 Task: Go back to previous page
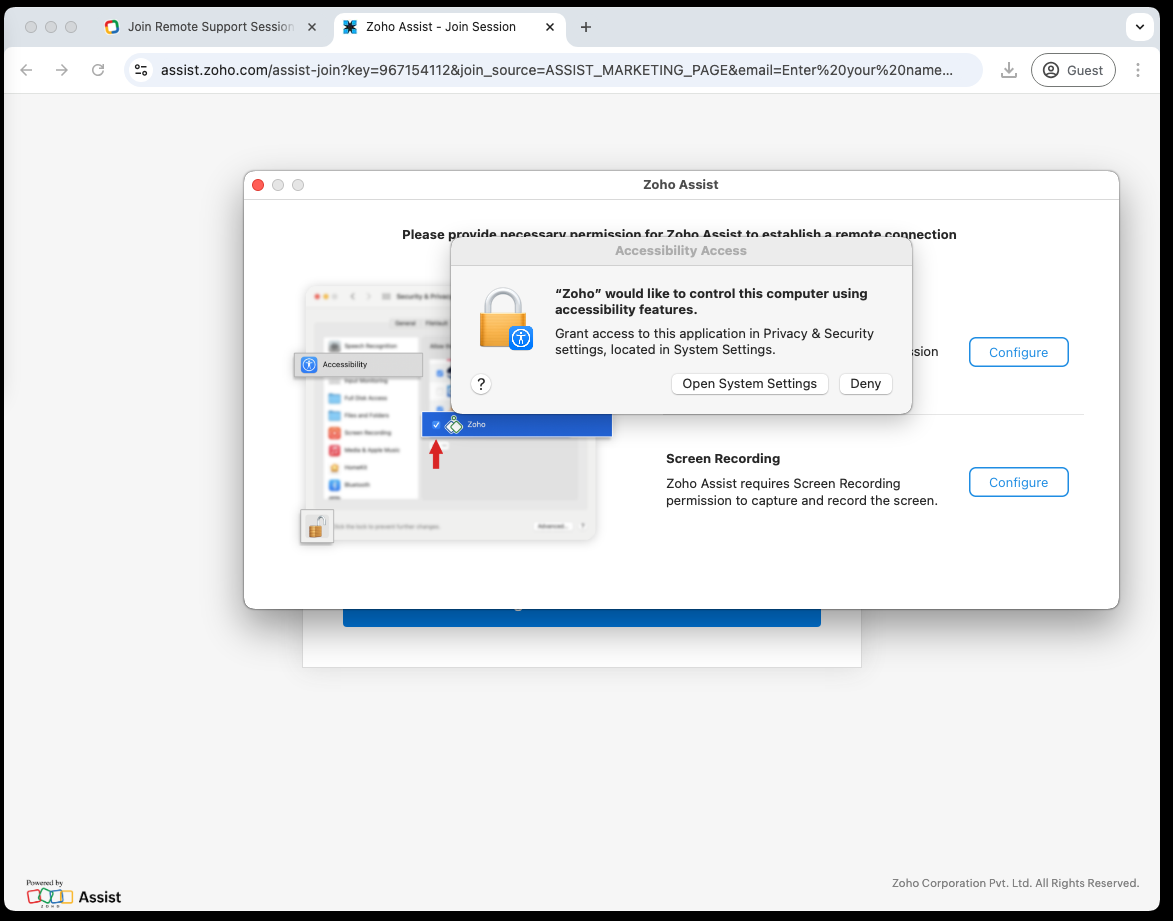26,70
